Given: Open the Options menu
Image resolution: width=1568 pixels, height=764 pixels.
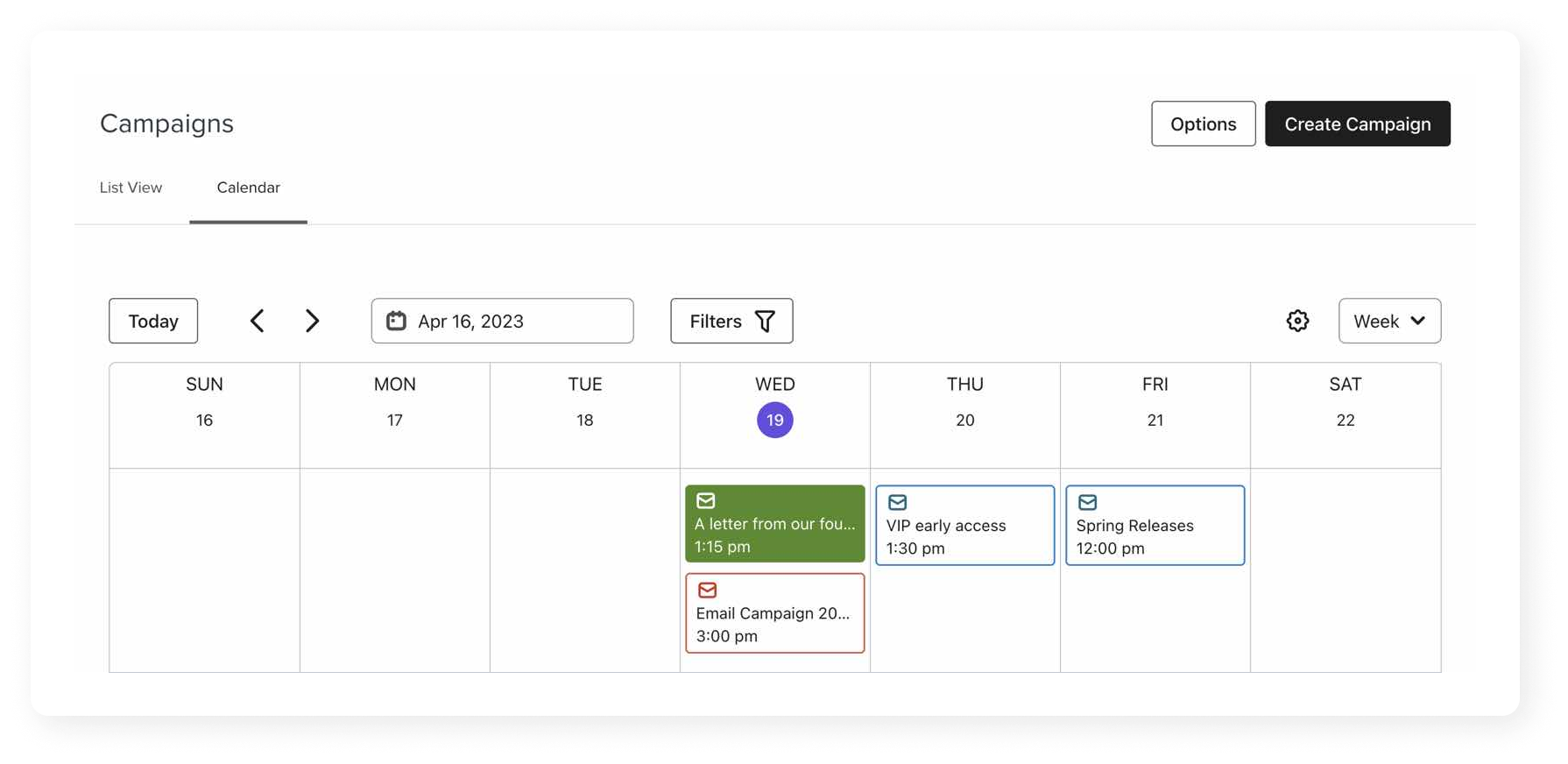Looking at the screenshot, I should click(x=1203, y=124).
